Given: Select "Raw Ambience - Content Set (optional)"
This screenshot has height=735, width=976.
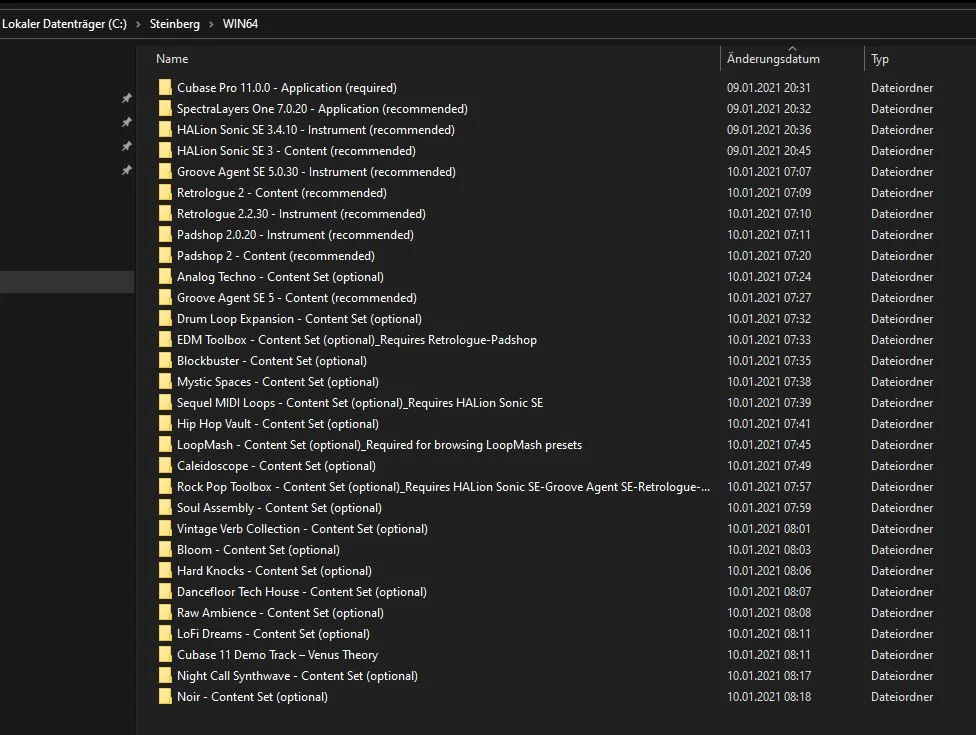Looking at the screenshot, I should [x=280, y=613].
